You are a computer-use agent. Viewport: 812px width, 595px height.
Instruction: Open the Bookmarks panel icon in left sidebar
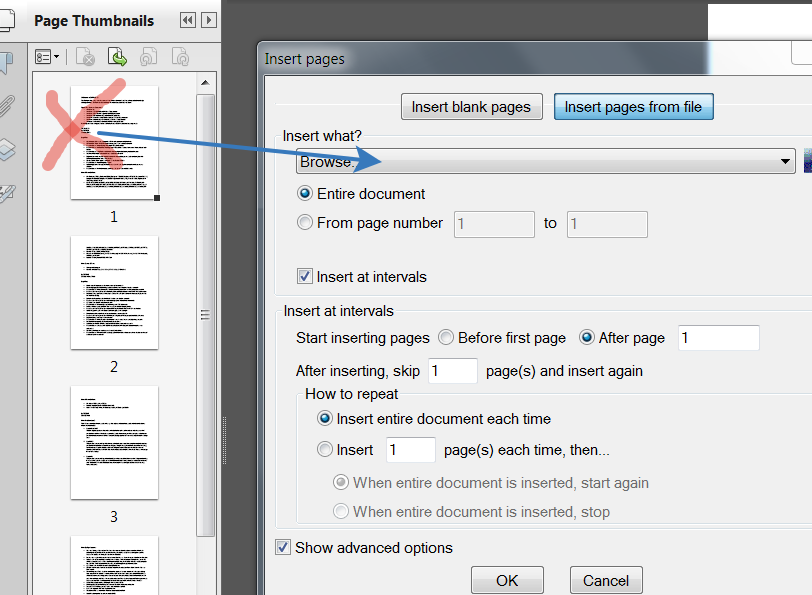click(6, 63)
